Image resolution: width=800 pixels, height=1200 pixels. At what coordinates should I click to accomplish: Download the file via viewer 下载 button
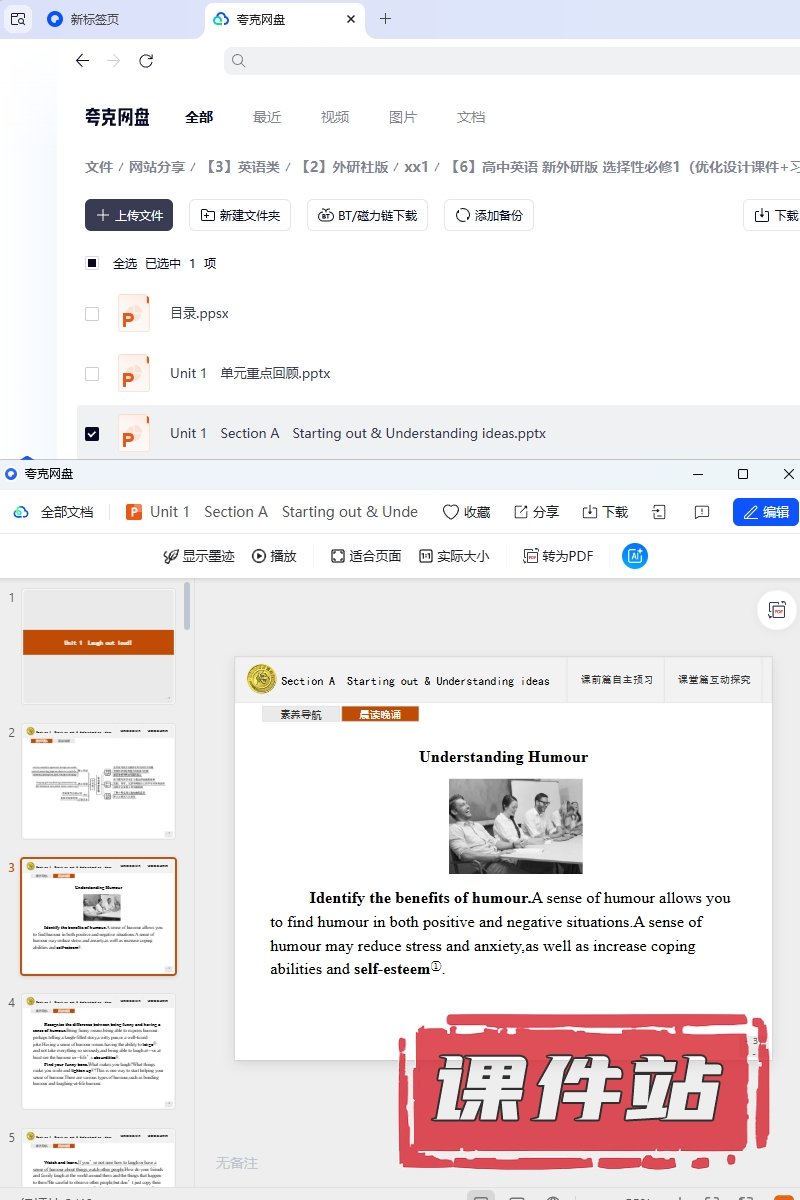point(605,512)
